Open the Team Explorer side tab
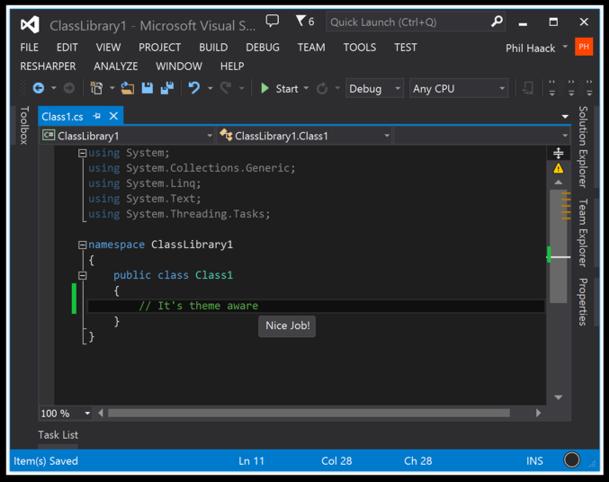609x482 pixels. tap(583, 233)
